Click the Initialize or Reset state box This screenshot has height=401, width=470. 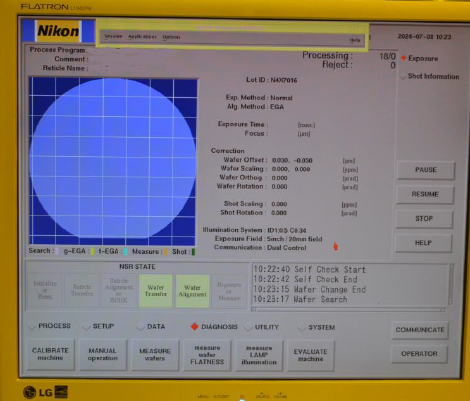coord(45,290)
